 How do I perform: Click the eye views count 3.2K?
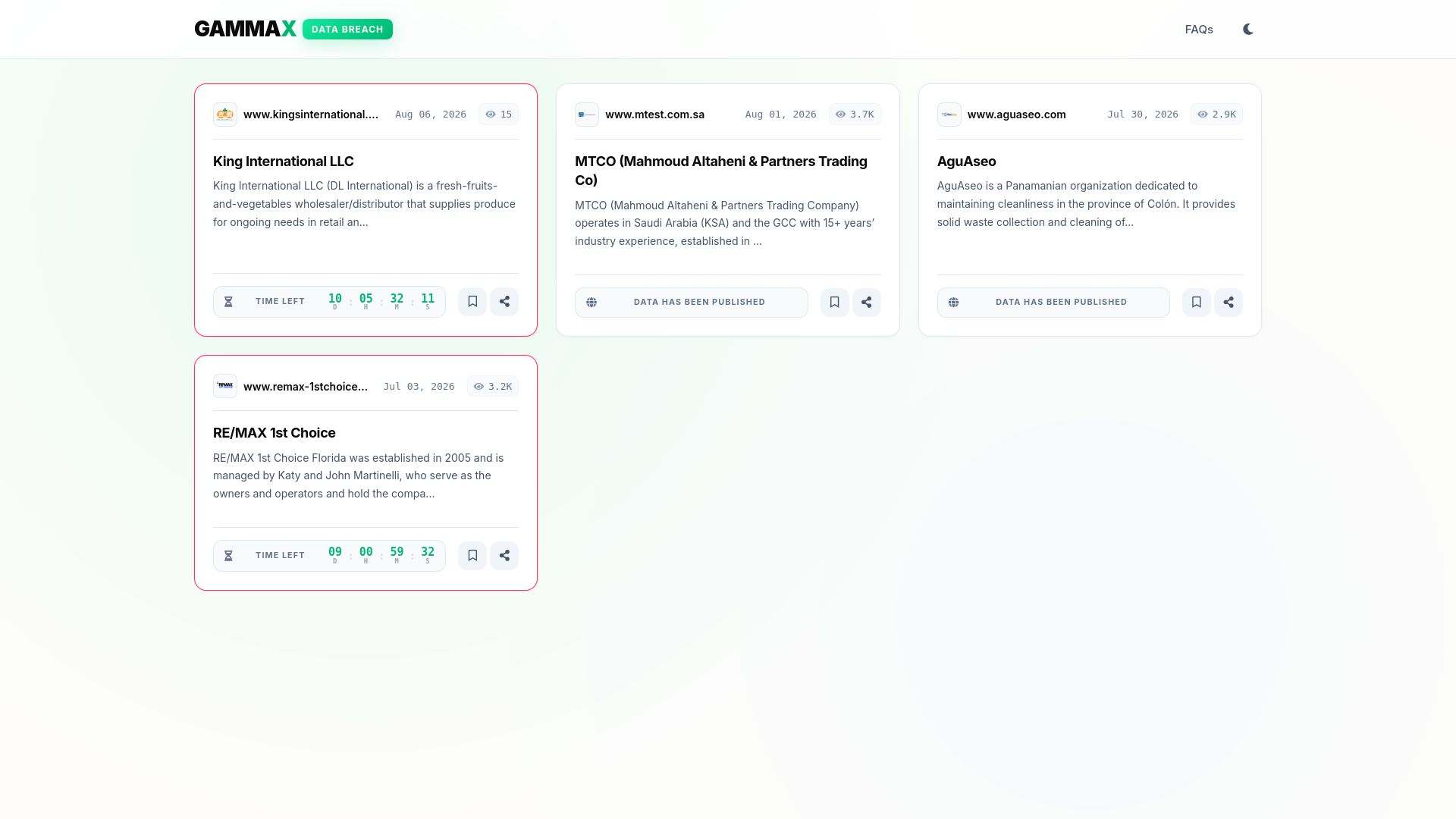click(x=493, y=387)
